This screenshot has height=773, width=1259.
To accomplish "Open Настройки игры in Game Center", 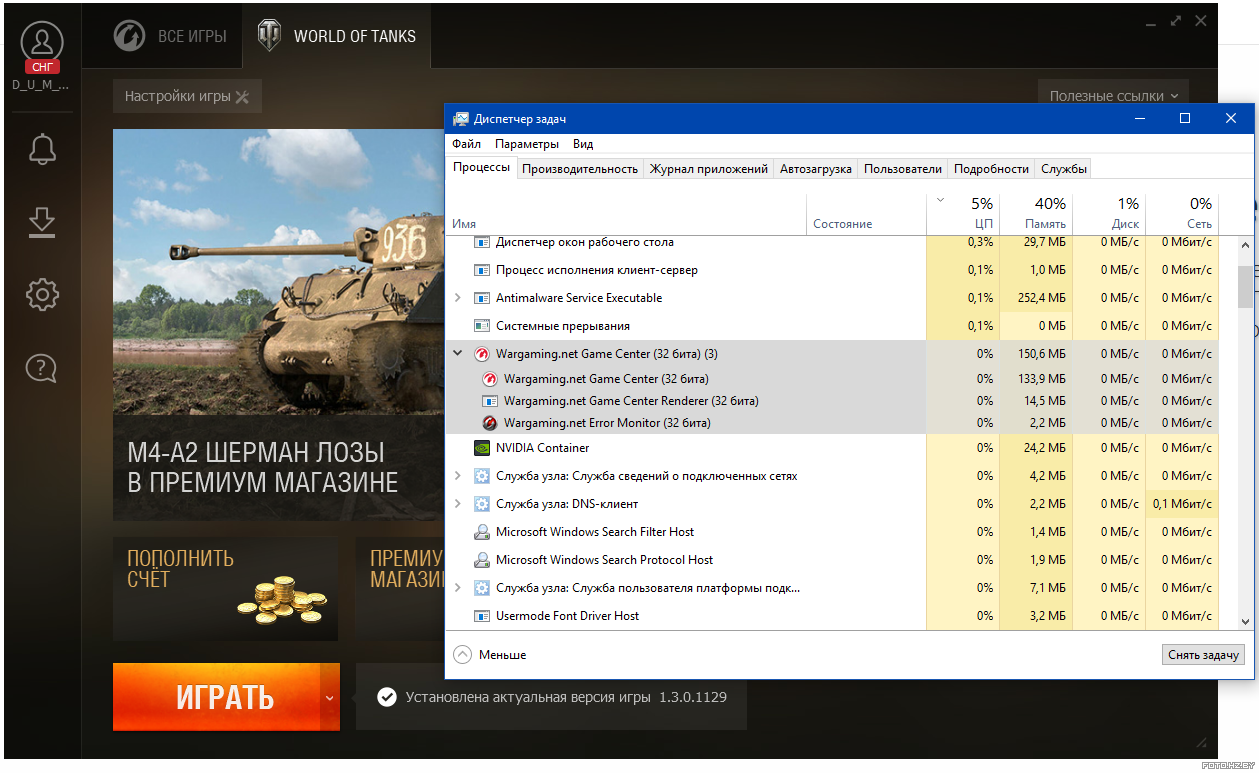I will coord(187,97).
